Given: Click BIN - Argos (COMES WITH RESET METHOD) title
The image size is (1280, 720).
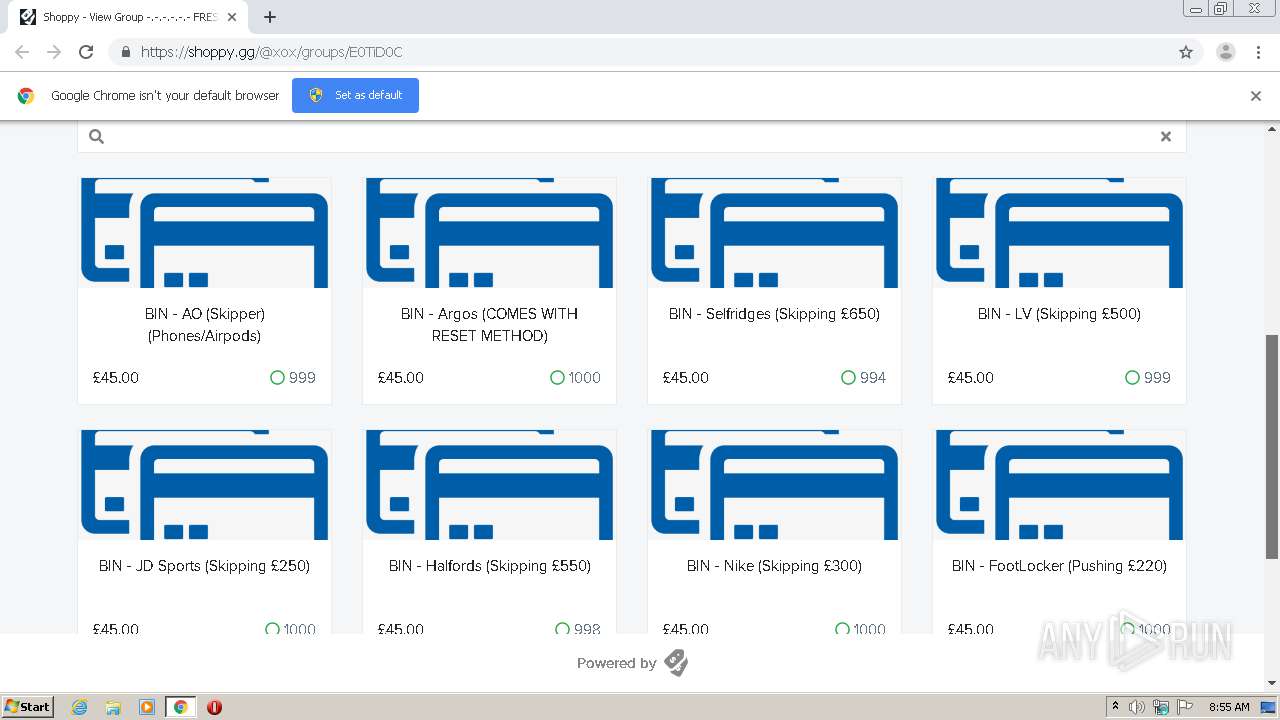Looking at the screenshot, I should coord(490,325).
